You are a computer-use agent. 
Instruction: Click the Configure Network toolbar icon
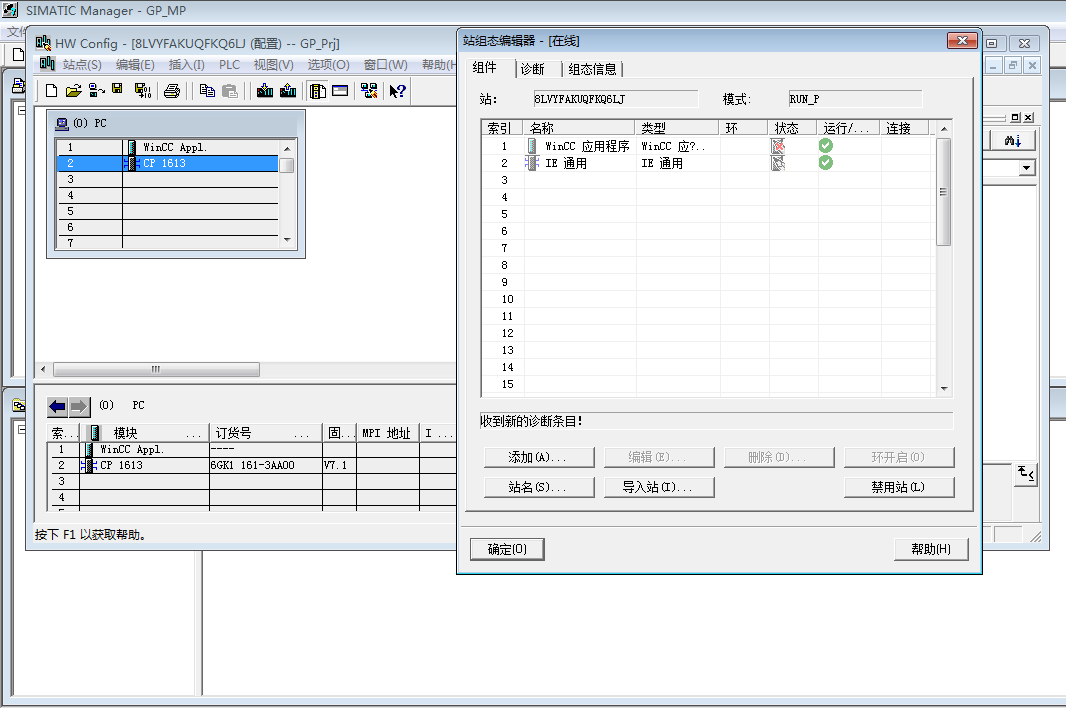click(369, 90)
